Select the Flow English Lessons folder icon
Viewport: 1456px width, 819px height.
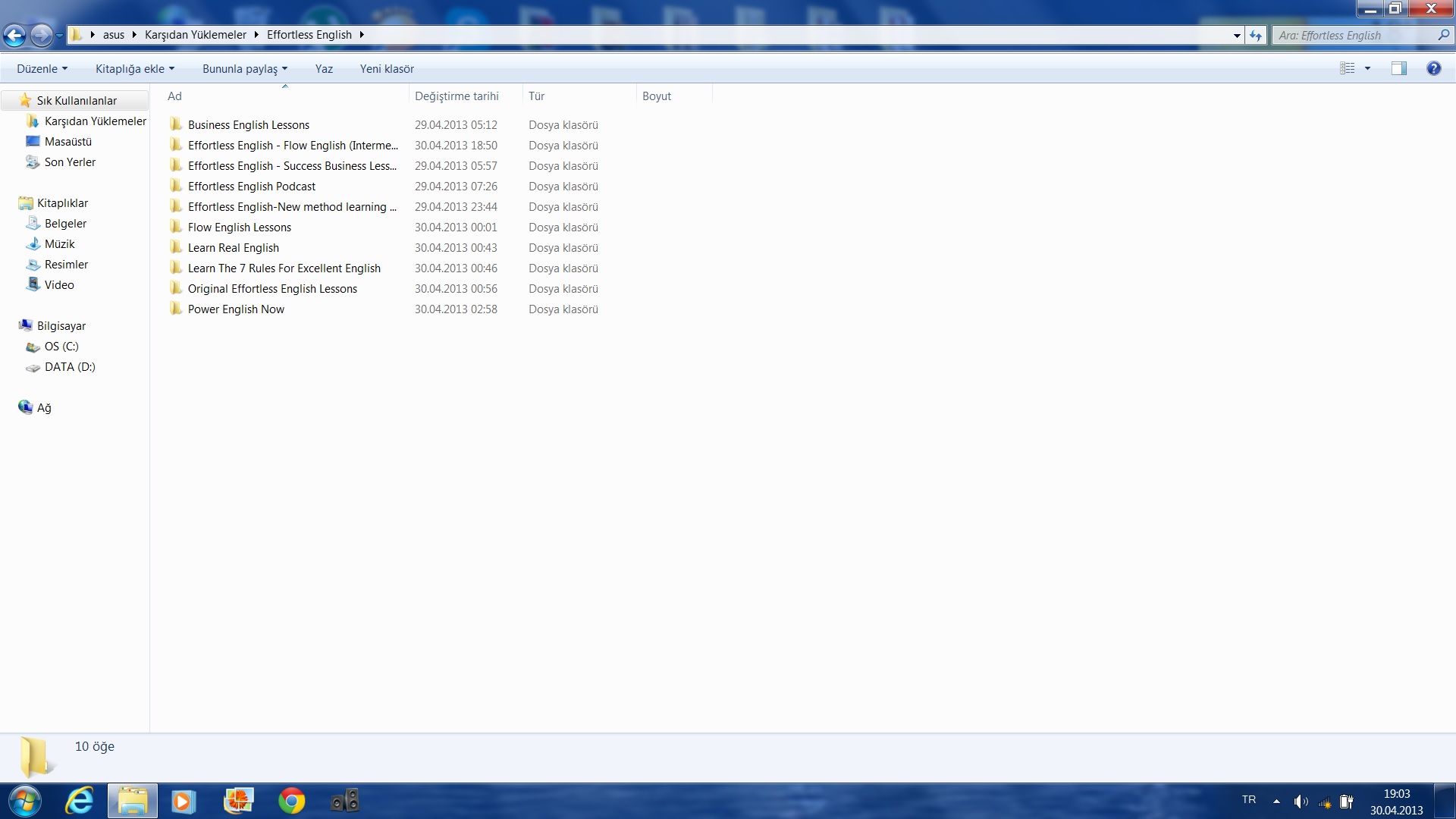(x=176, y=227)
